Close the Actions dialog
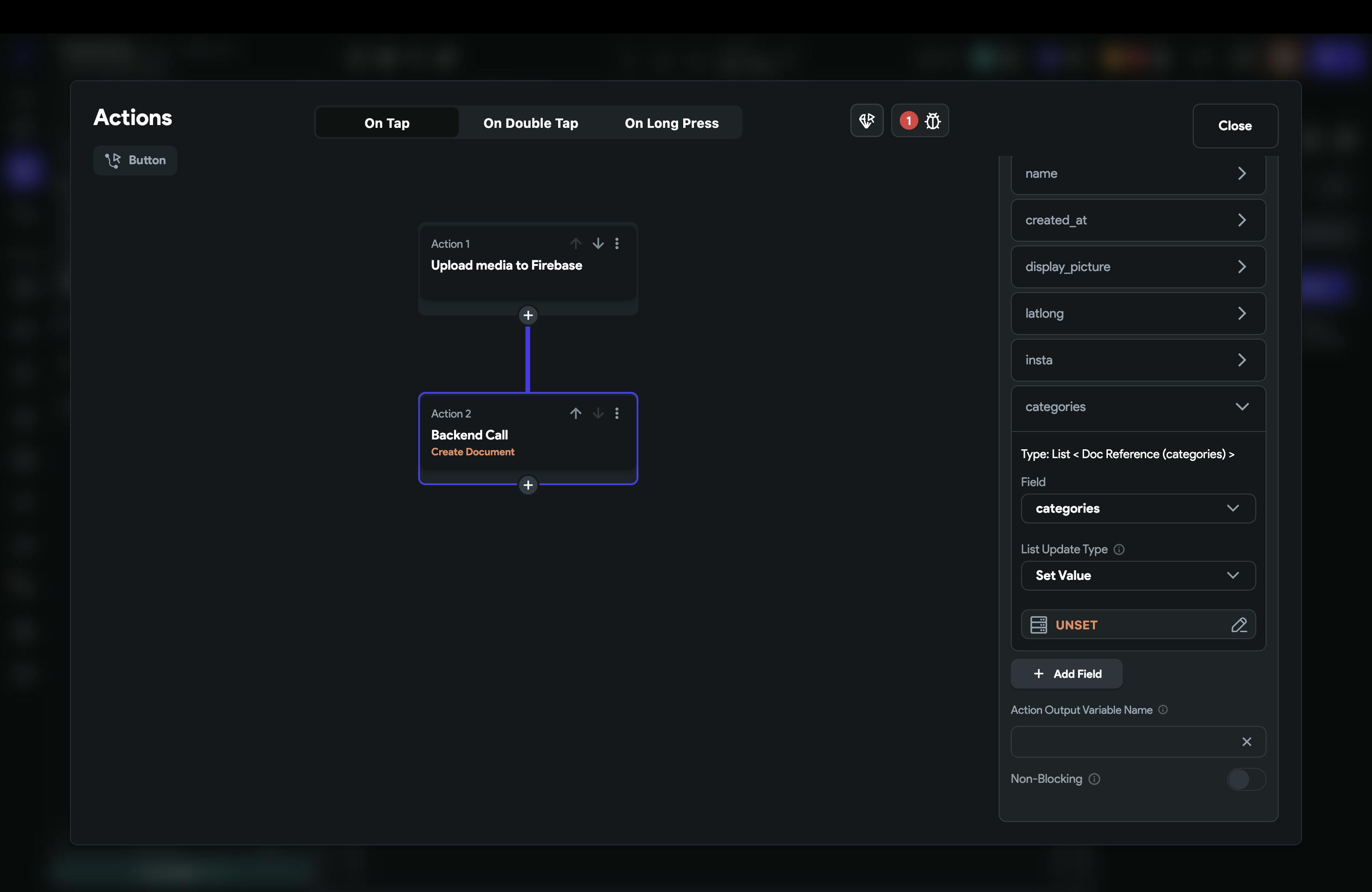This screenshot has height=892, width=1372. [x=1235, y=125]
